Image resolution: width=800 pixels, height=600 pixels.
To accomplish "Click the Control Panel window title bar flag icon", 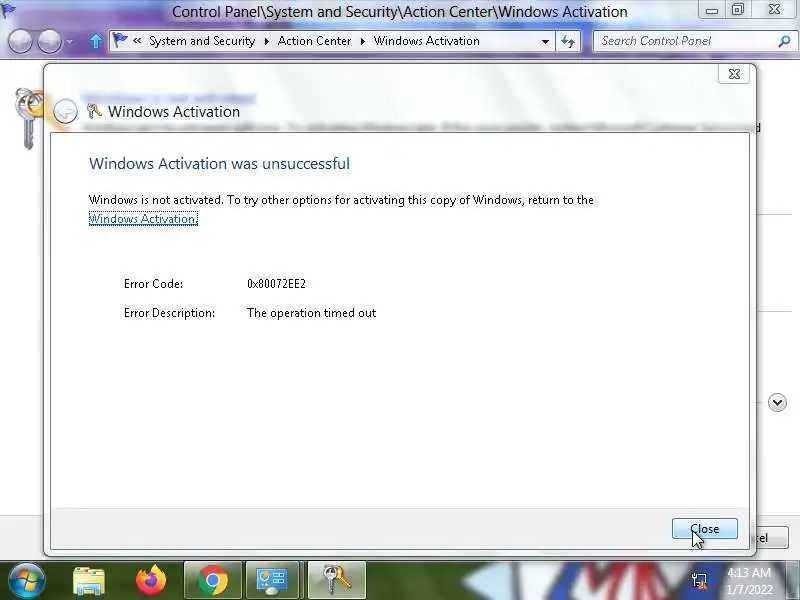I will 8,10.
